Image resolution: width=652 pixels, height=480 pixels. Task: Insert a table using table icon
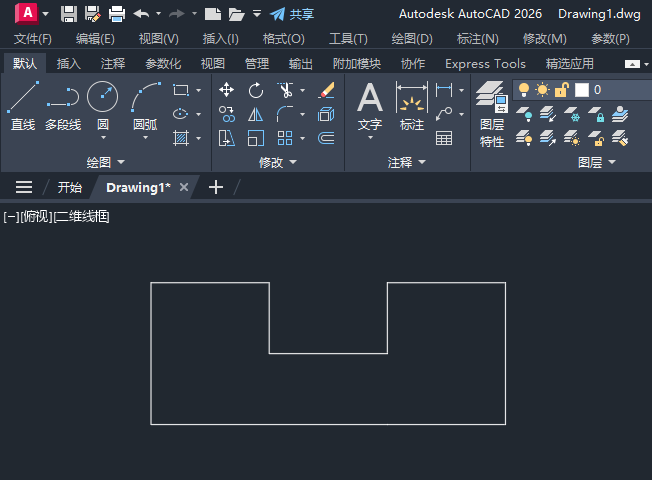444,138
